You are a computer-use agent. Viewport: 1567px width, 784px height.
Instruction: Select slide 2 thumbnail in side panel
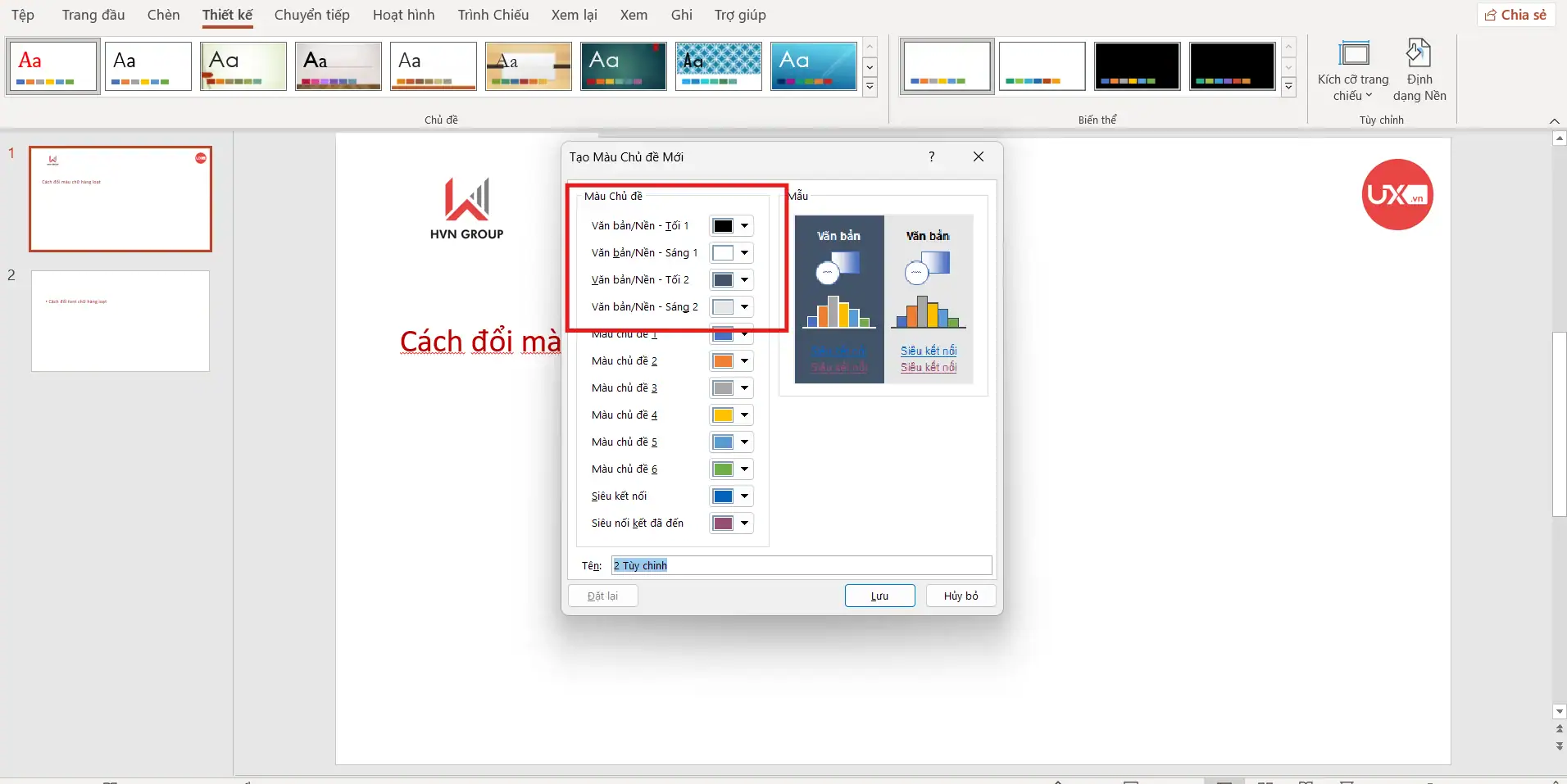pyautogui.click(x=120, y=320)
